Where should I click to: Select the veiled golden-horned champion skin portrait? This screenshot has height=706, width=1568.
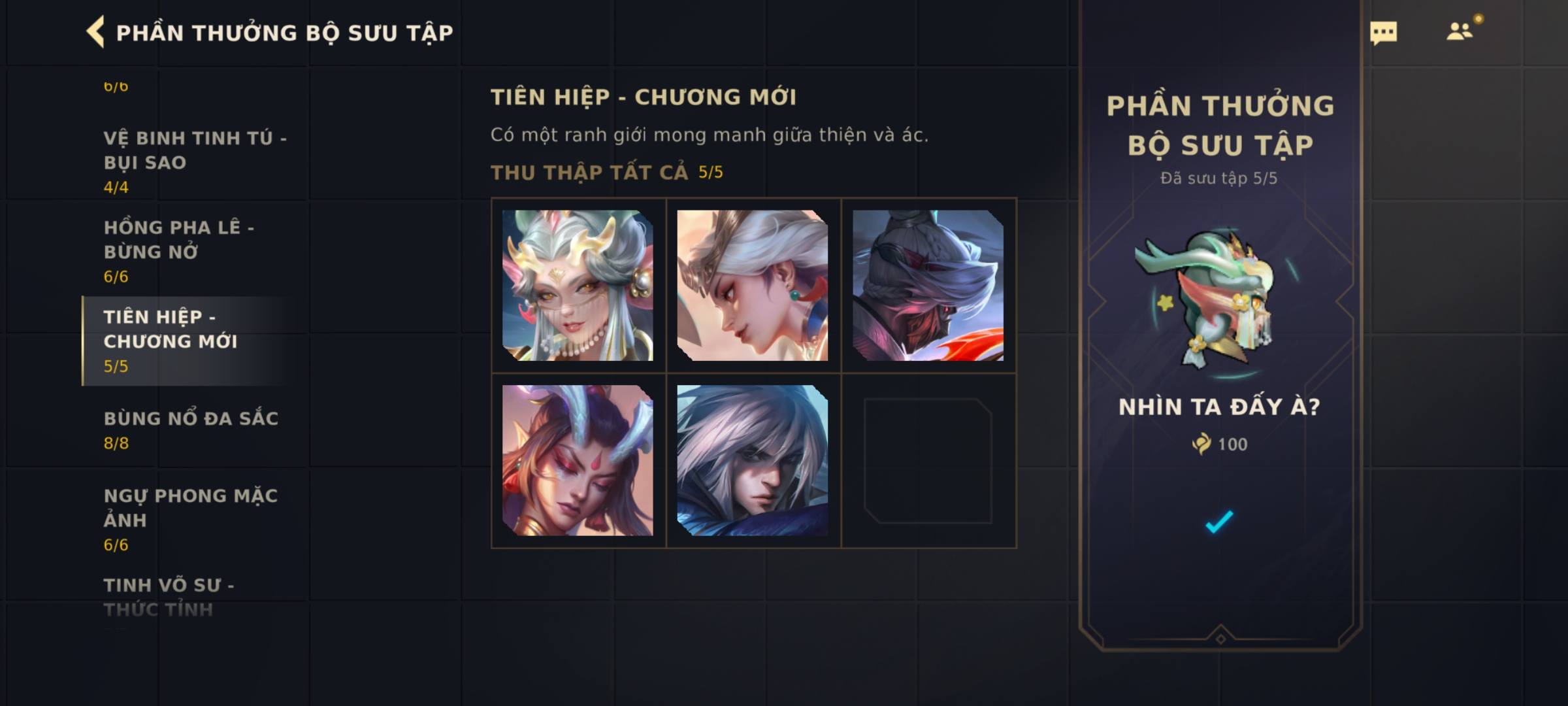[578, 285]
